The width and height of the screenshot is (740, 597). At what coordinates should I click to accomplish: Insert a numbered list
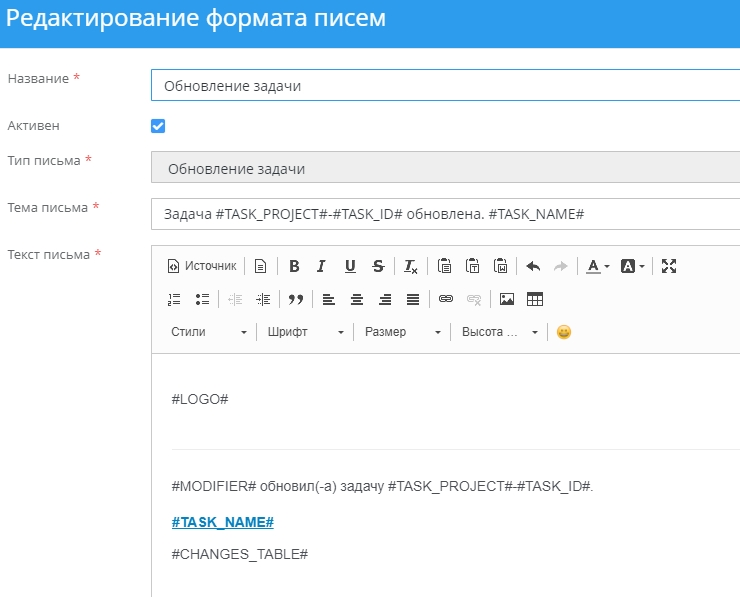[174, 299]
